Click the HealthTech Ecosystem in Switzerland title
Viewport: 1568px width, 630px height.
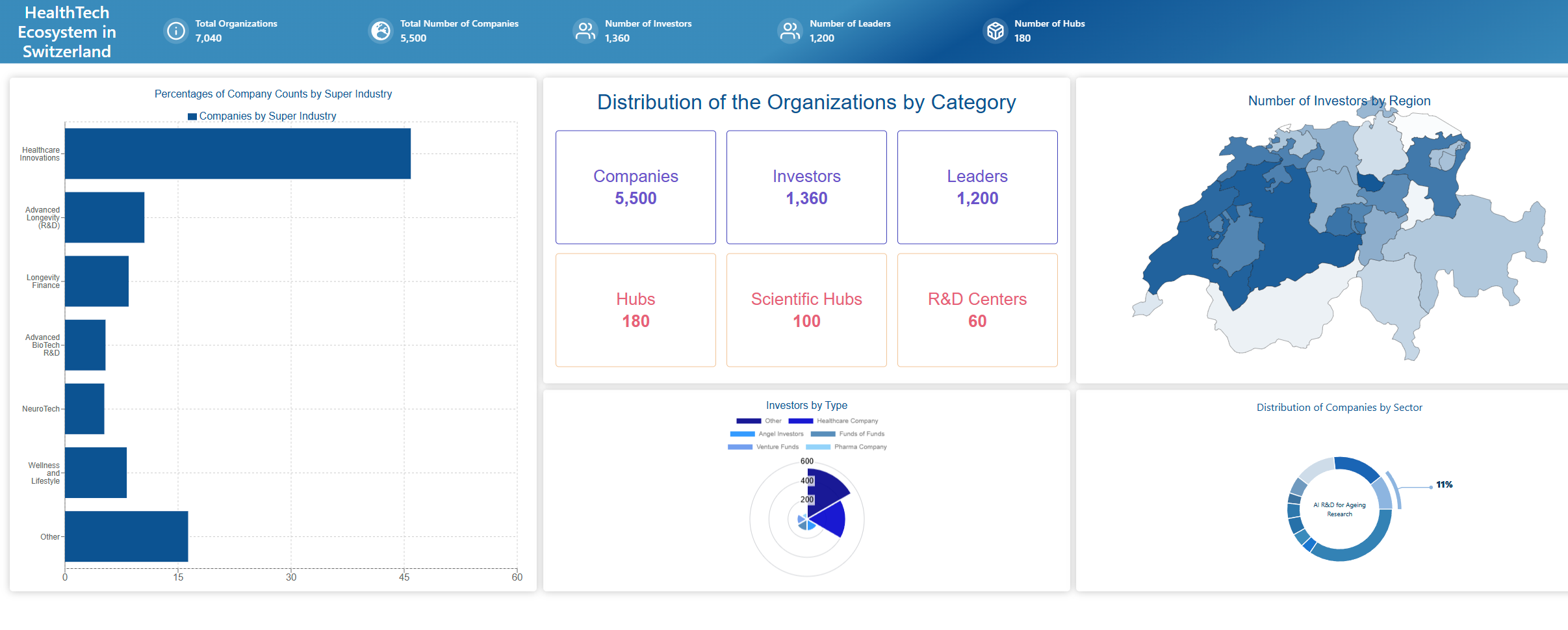coord(67,32)
